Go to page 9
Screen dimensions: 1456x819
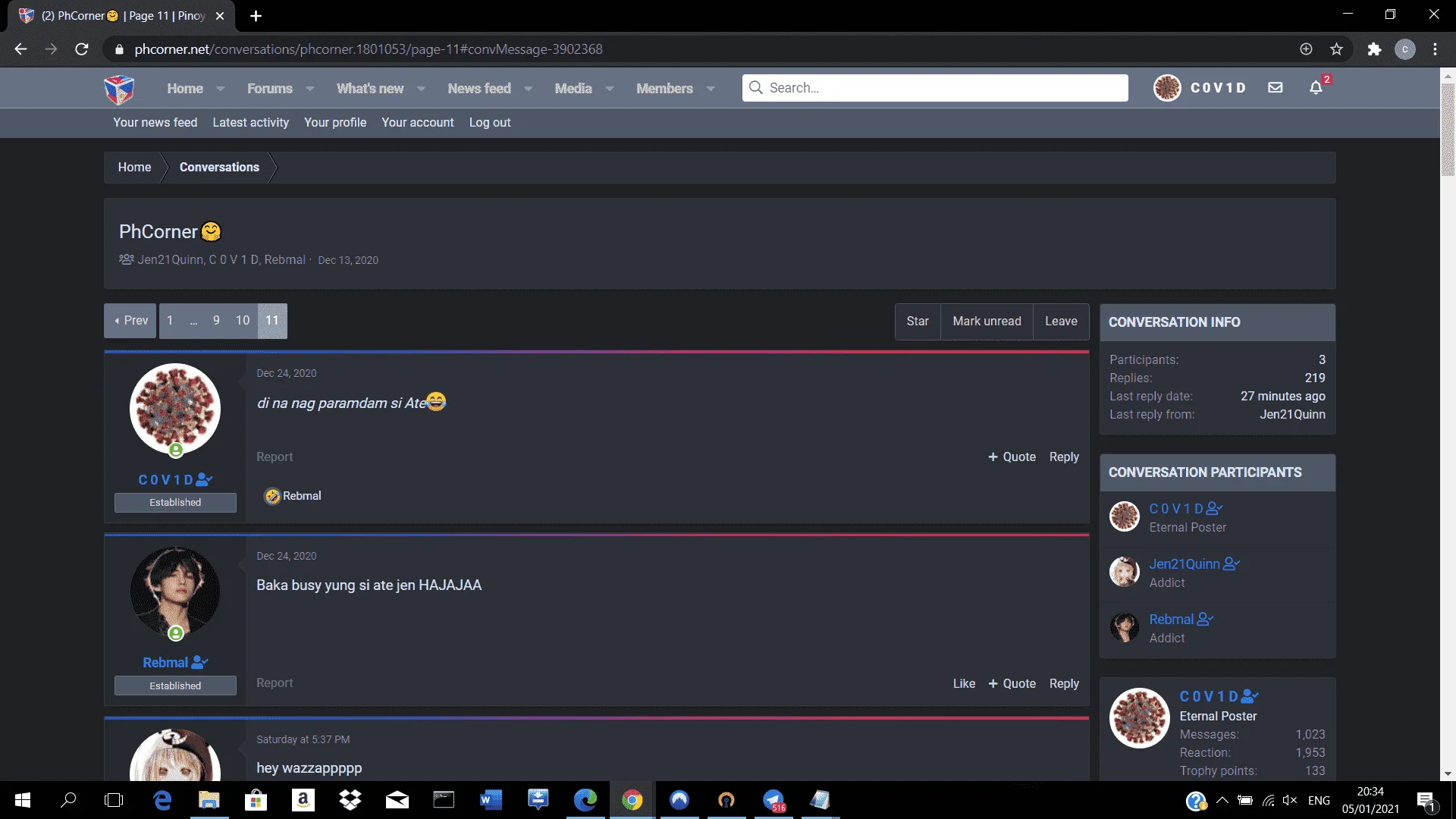pos(216,321)
